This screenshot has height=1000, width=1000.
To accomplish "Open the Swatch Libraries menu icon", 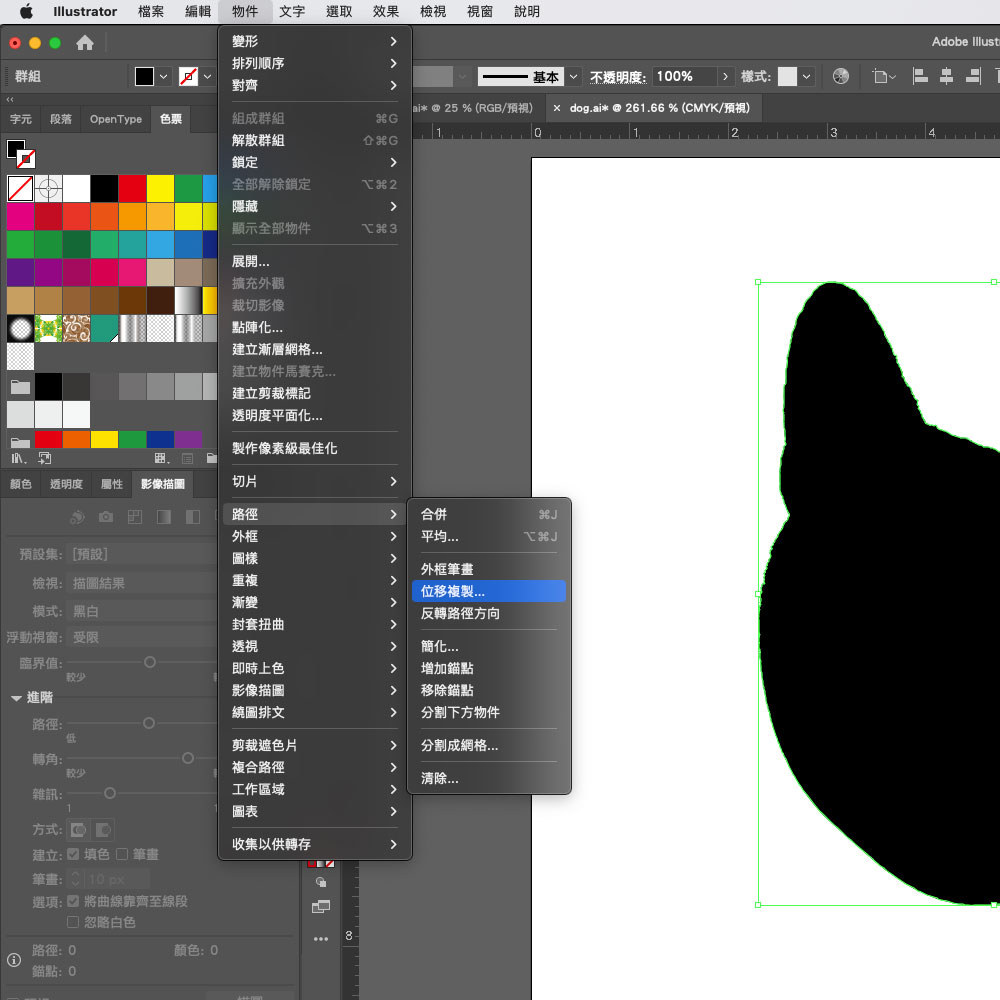I will (x=18, y=458).
